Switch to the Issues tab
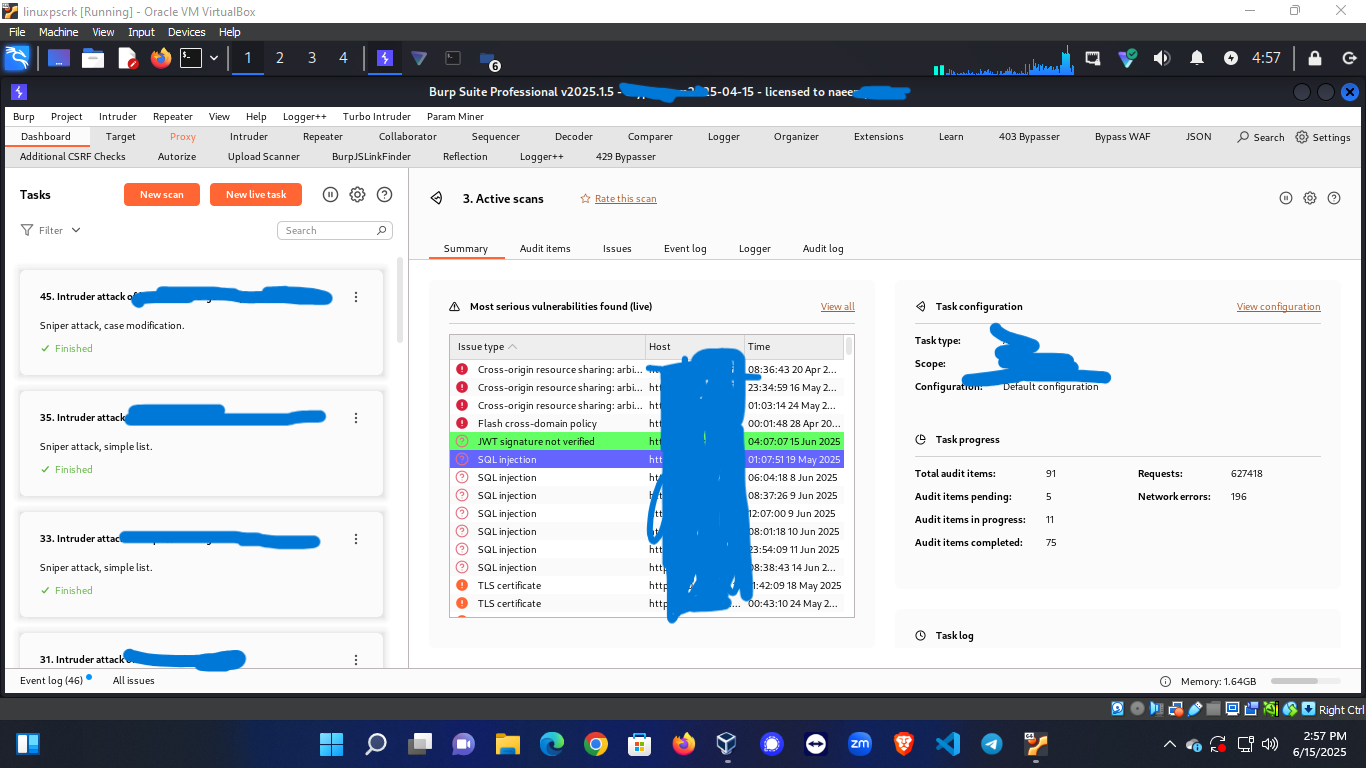1366x768 pixels. (617, 248)
